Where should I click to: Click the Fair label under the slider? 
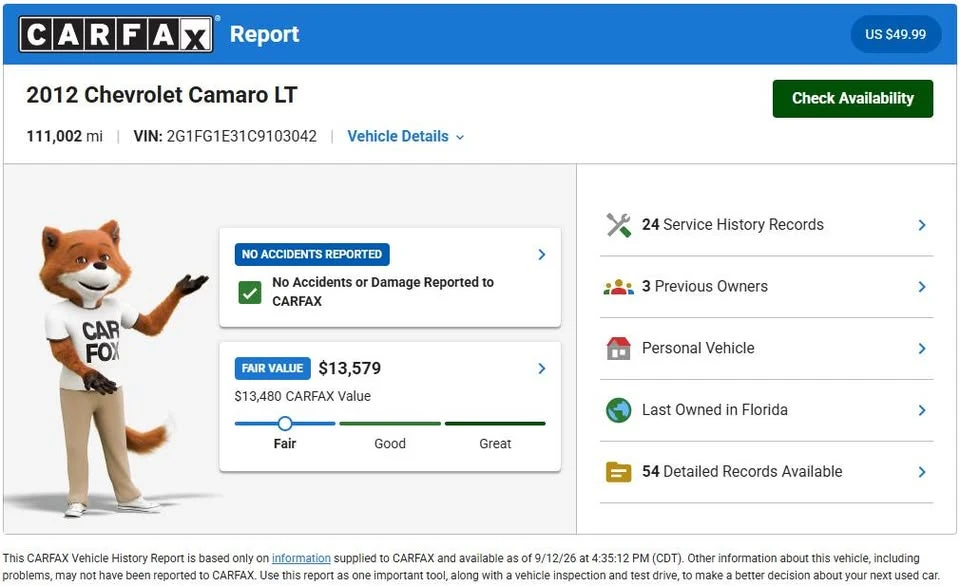point(285,443)
